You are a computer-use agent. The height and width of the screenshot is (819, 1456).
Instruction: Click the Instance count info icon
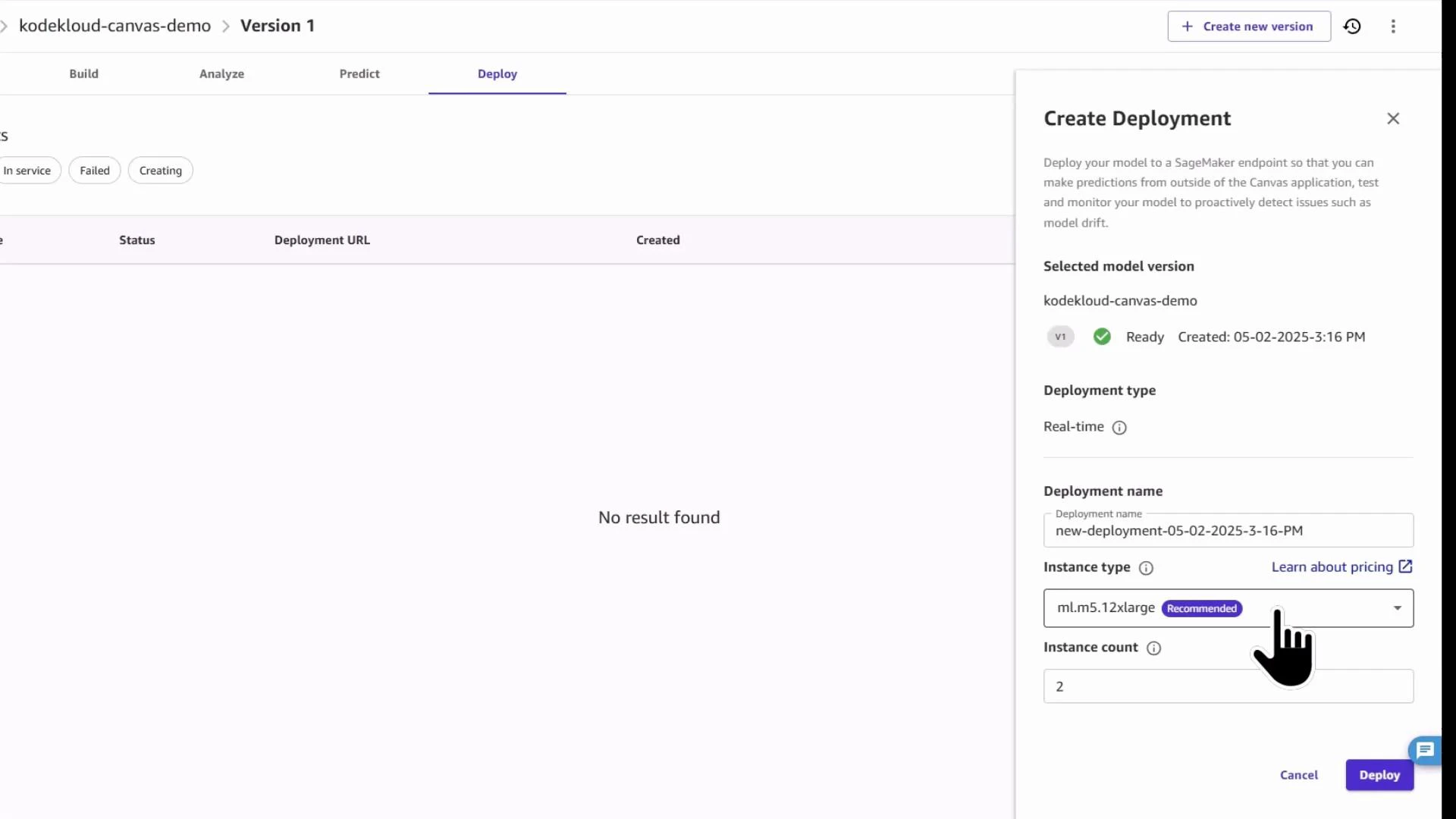(x=1153, y=648)
